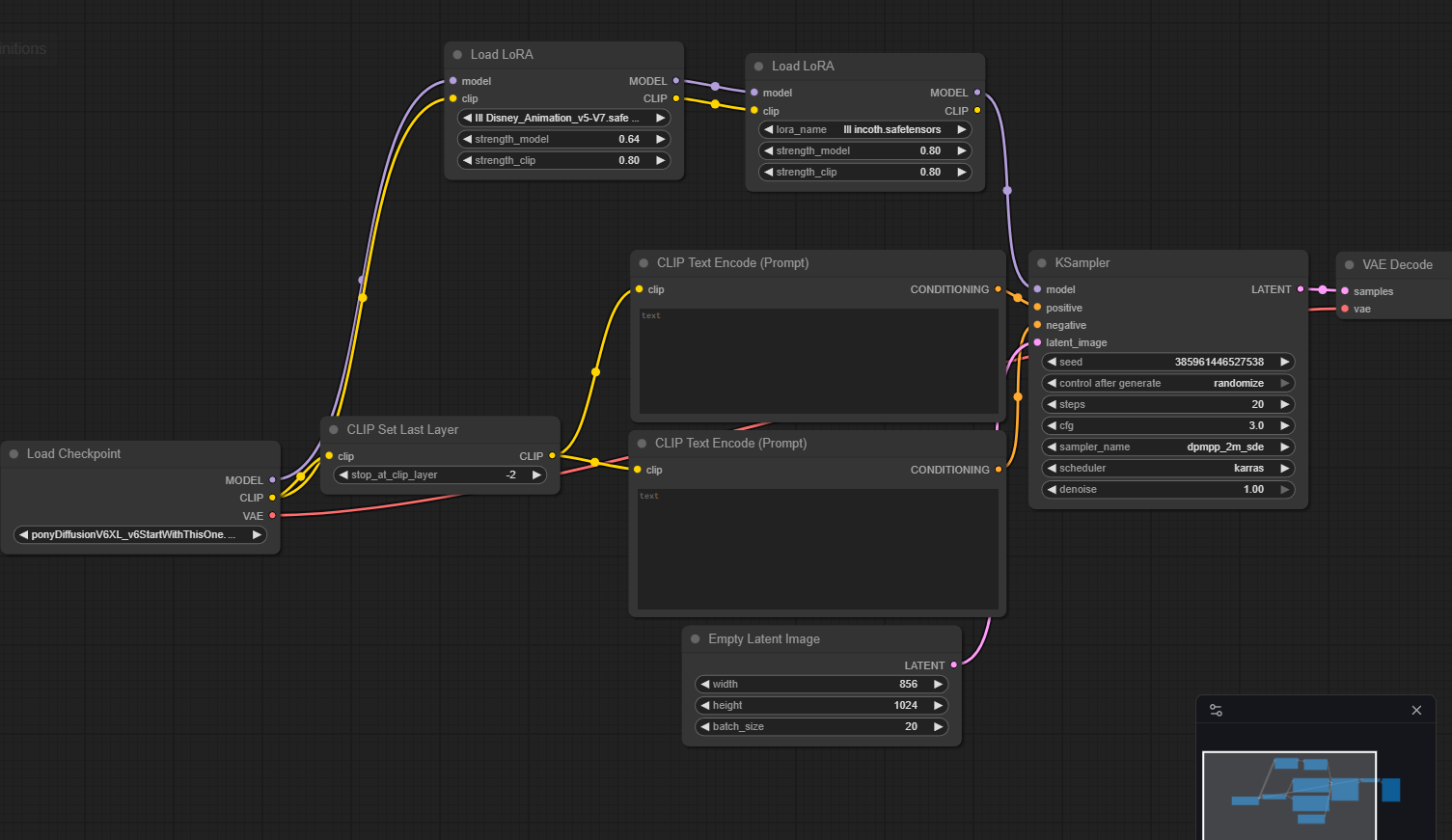Open the sampler_name dpmpp_2m_sde dropdown
The image size is (1452, 840).
[1168, 447]
